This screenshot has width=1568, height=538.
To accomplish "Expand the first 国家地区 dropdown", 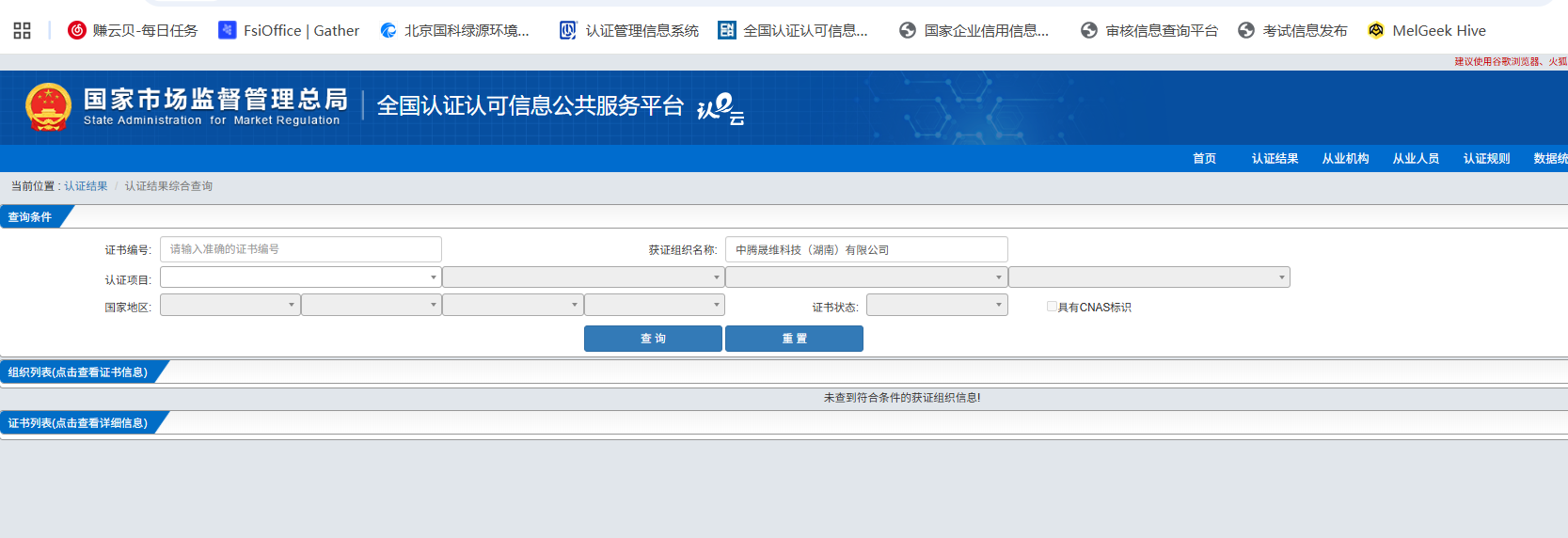I will [x=230, y=305].
